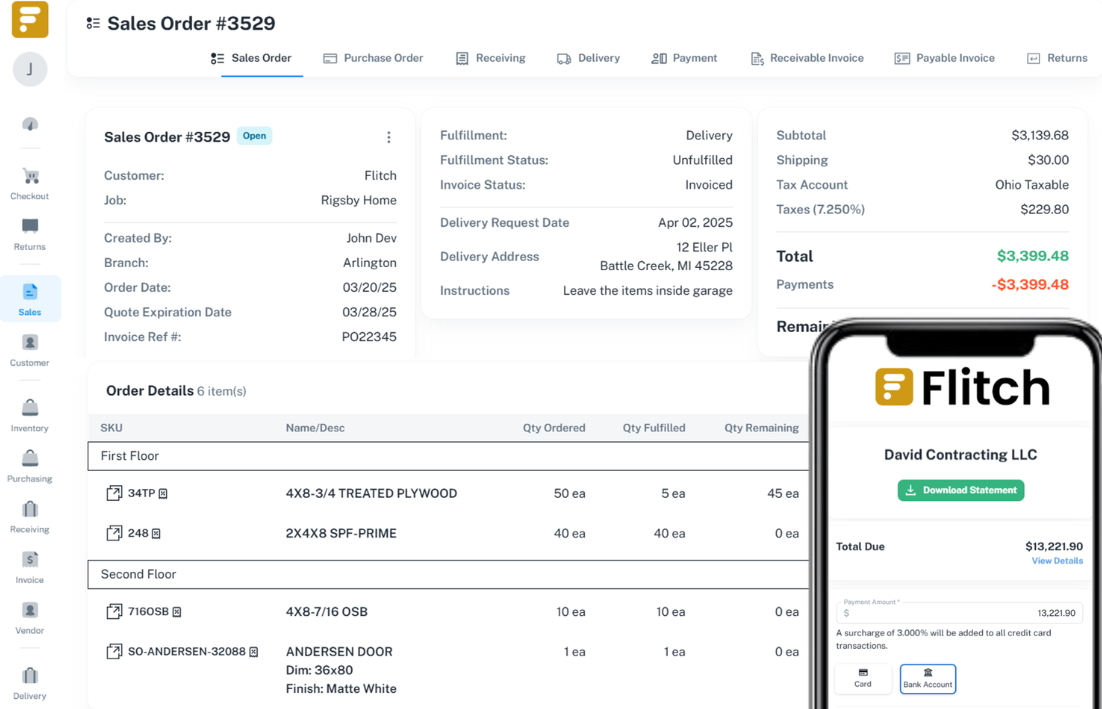Screen dimensions: 1102x709
Task: Open Checkout cart icon in sidebar
Action: coord(30,176)
